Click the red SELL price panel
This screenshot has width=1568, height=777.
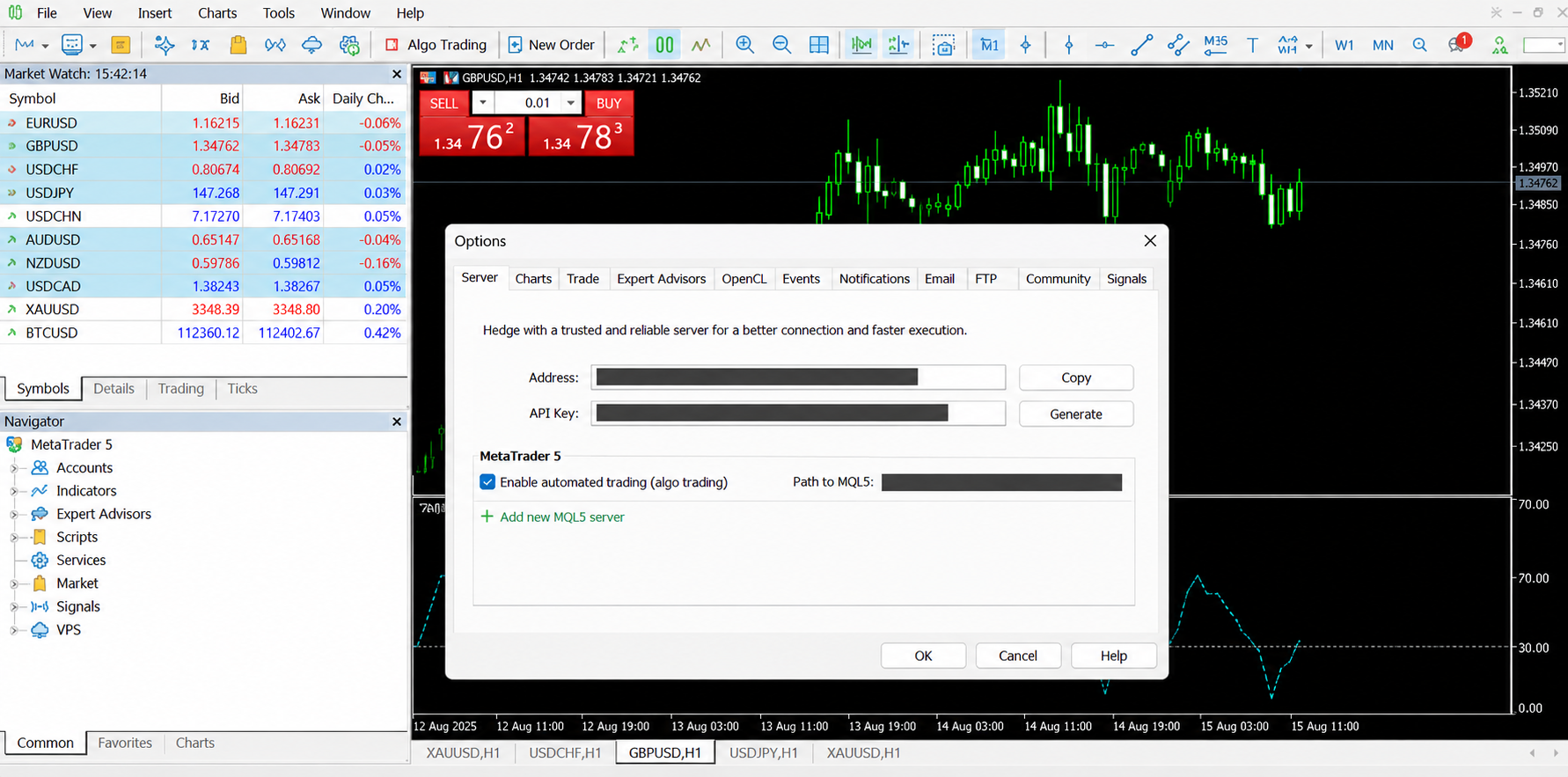click(472, 136)
